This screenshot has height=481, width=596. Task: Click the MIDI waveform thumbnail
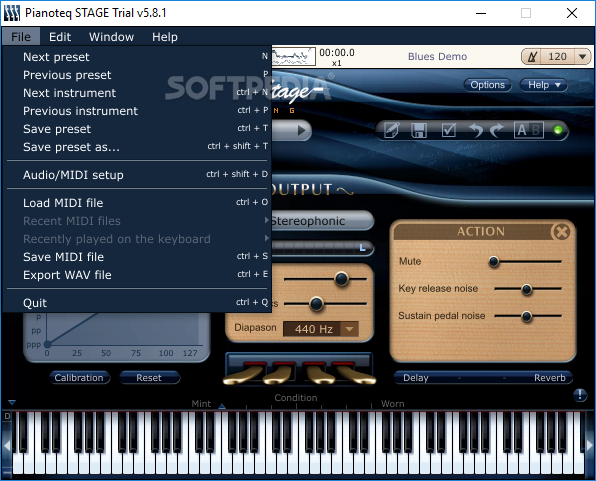[x=293, y=57]
